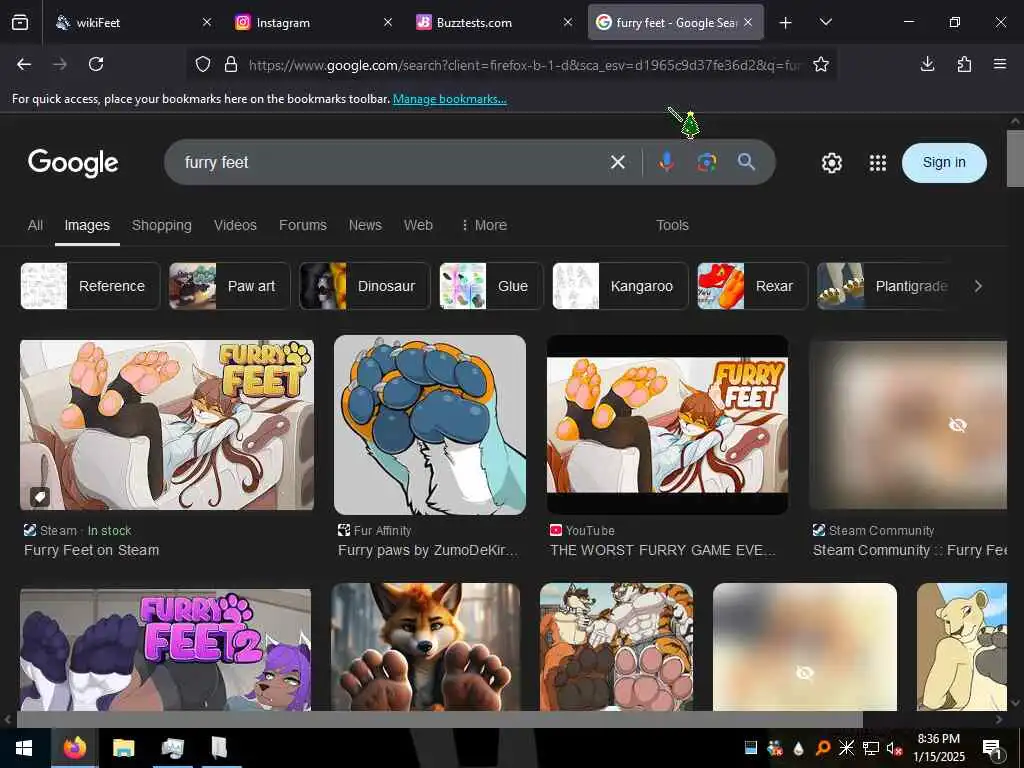This screenshot has width=1024, height=768.
Task: Close the Buzztests.com tab
Action: pos(568,23)
